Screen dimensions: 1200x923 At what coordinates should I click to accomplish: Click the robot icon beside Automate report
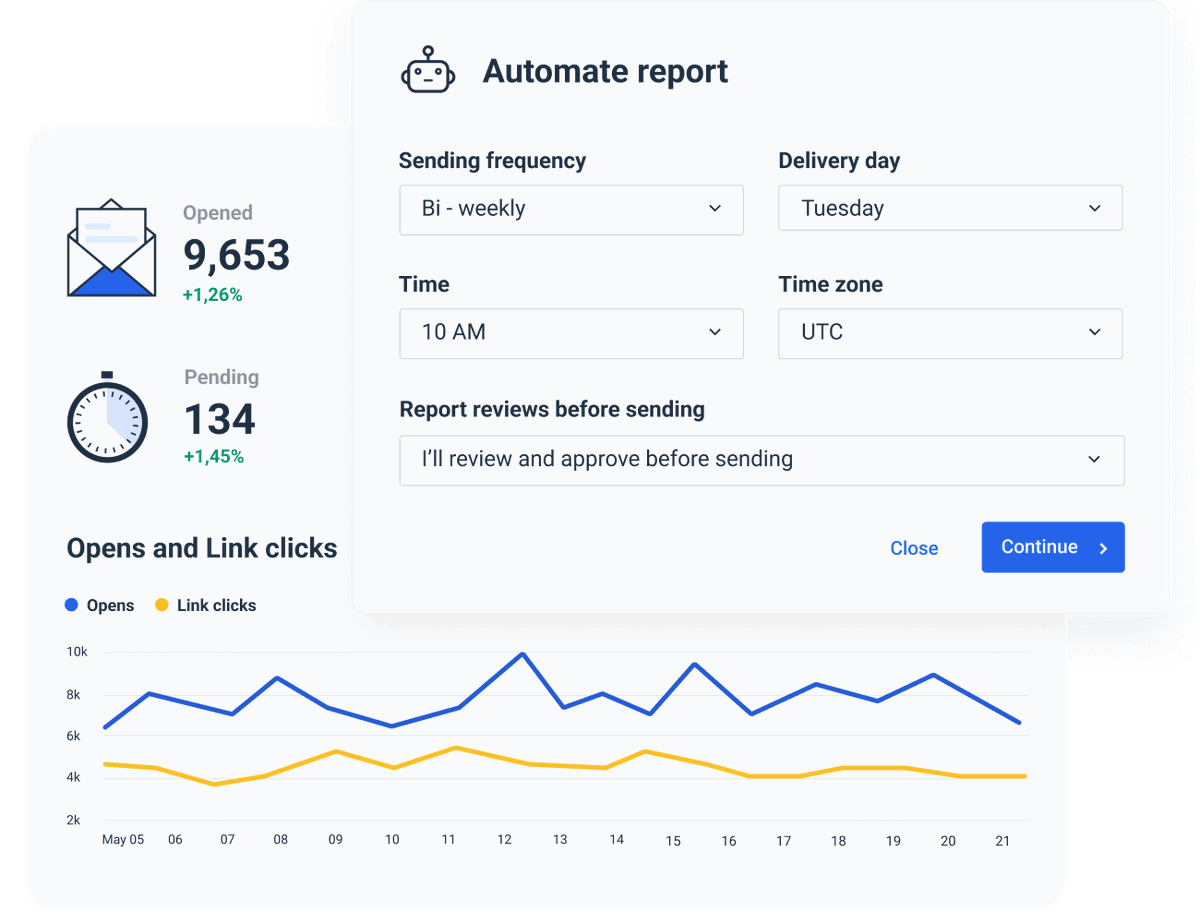point(428,70)
